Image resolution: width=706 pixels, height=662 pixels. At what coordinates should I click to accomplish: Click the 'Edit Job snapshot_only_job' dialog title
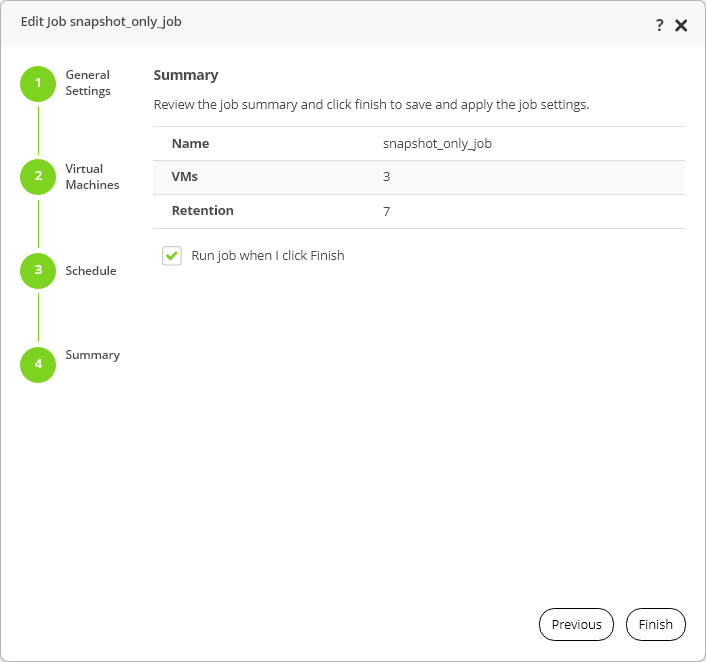101,21
